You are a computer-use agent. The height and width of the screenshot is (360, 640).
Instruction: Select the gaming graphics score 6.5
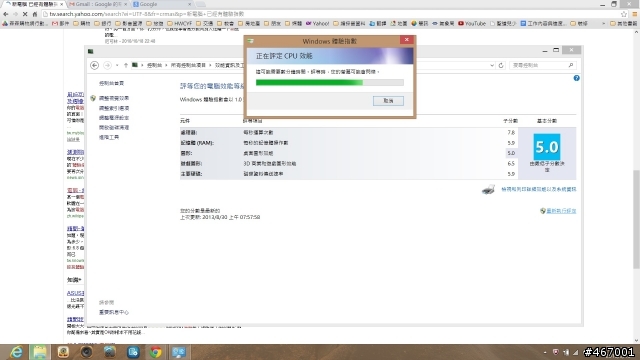511,164
